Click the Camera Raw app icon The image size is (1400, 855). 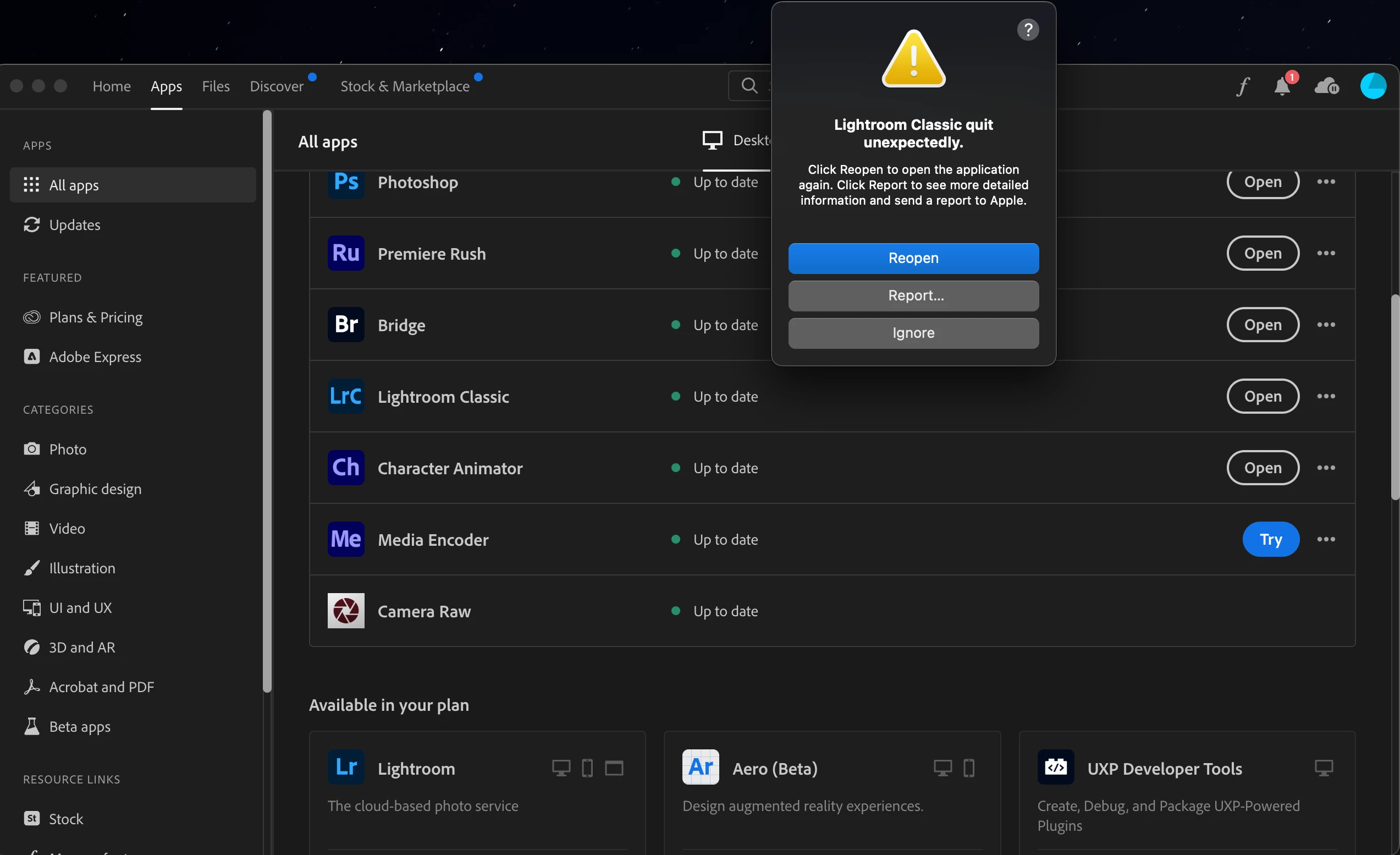[x=345, y=611]
